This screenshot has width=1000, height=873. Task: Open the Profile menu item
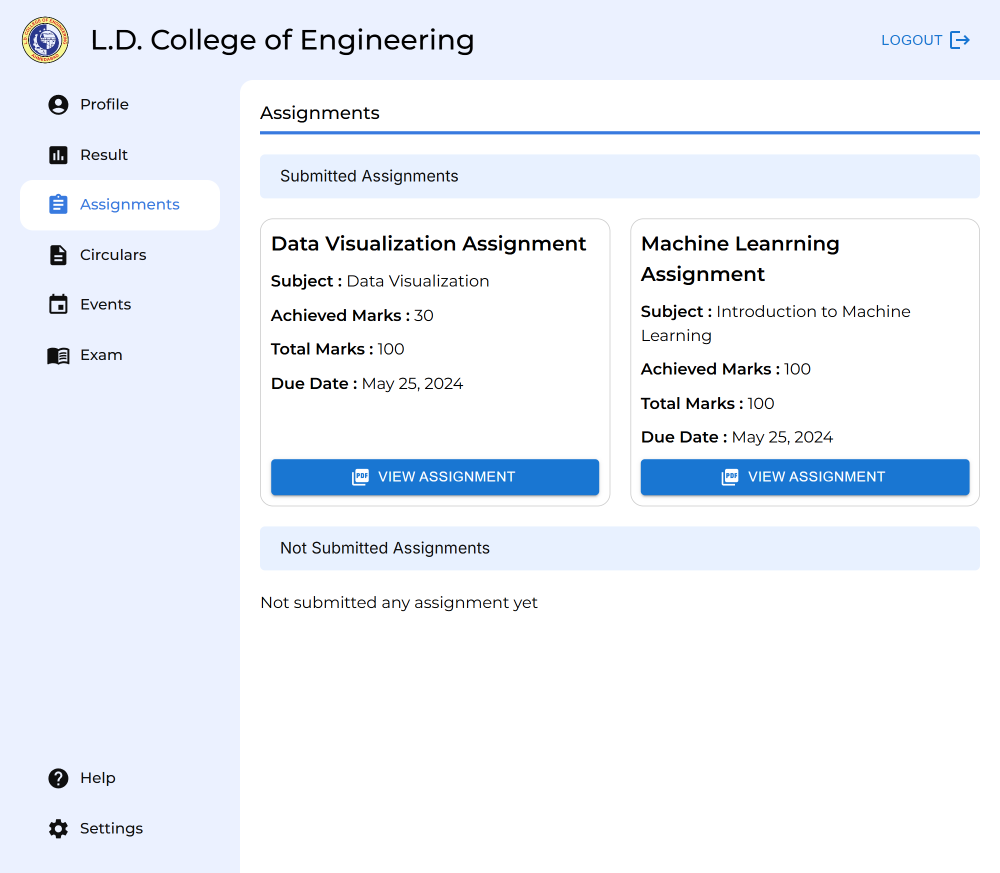click(104, 105)
